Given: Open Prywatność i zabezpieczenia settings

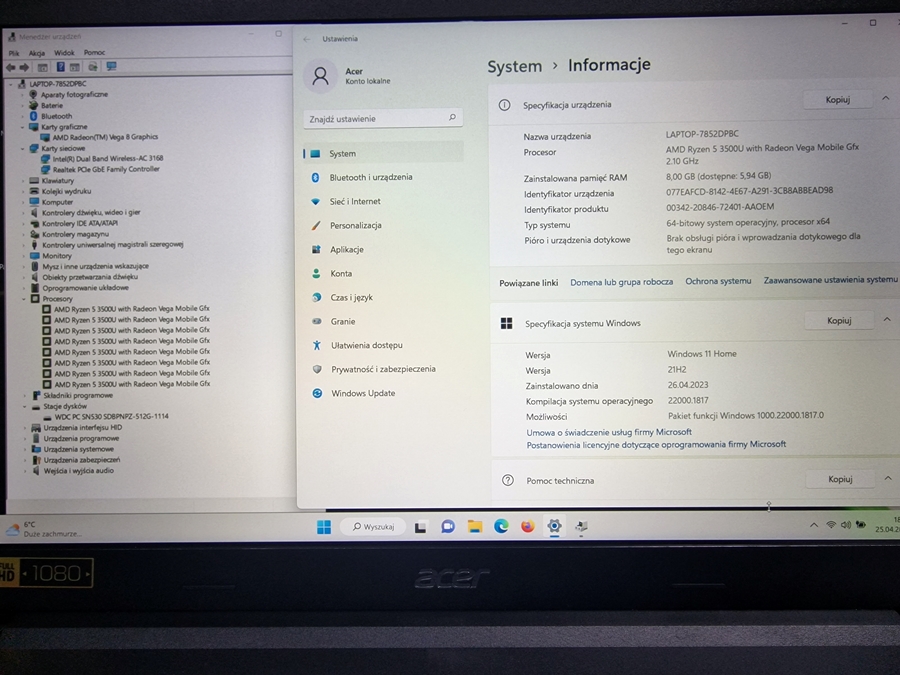Looking at the screenshot, I should [x=383, y=369].
